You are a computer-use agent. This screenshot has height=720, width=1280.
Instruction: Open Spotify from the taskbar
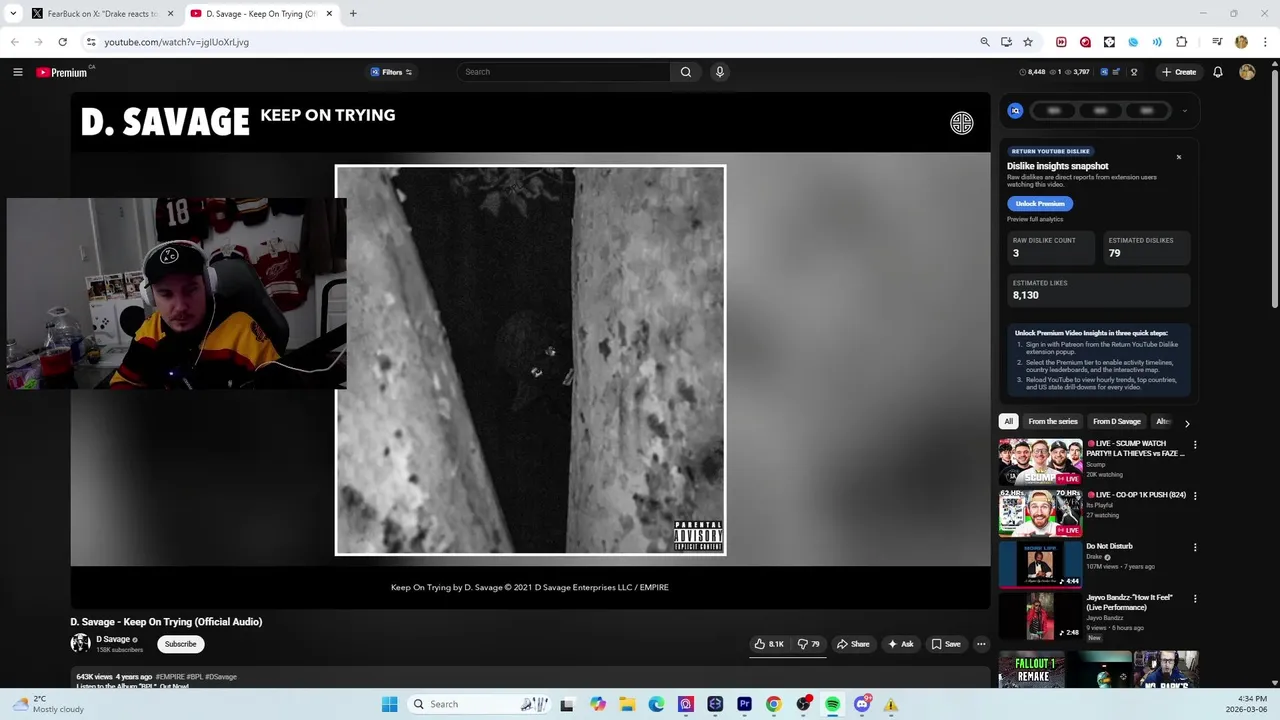coord(832,704)
